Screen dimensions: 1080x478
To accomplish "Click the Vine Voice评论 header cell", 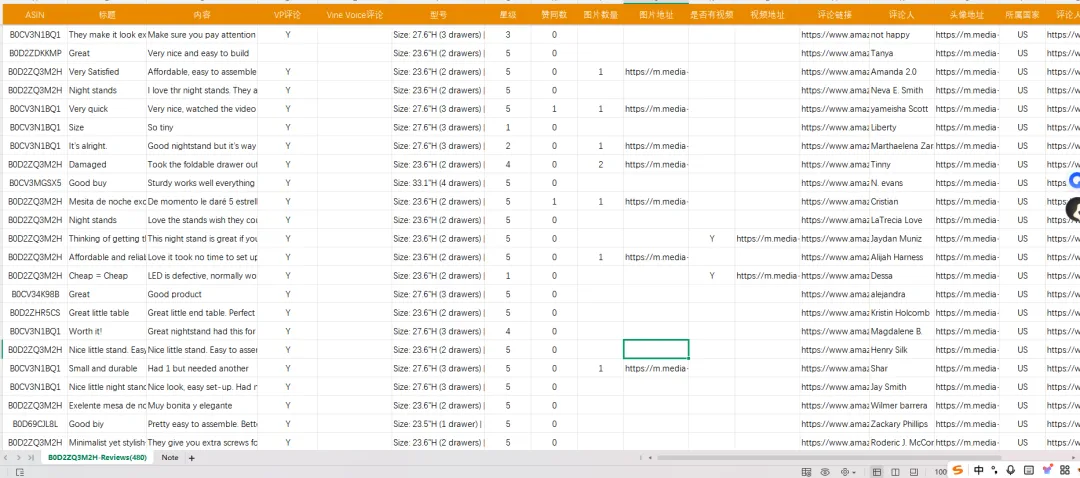I will pyautogui.click(x=354, y=14).
